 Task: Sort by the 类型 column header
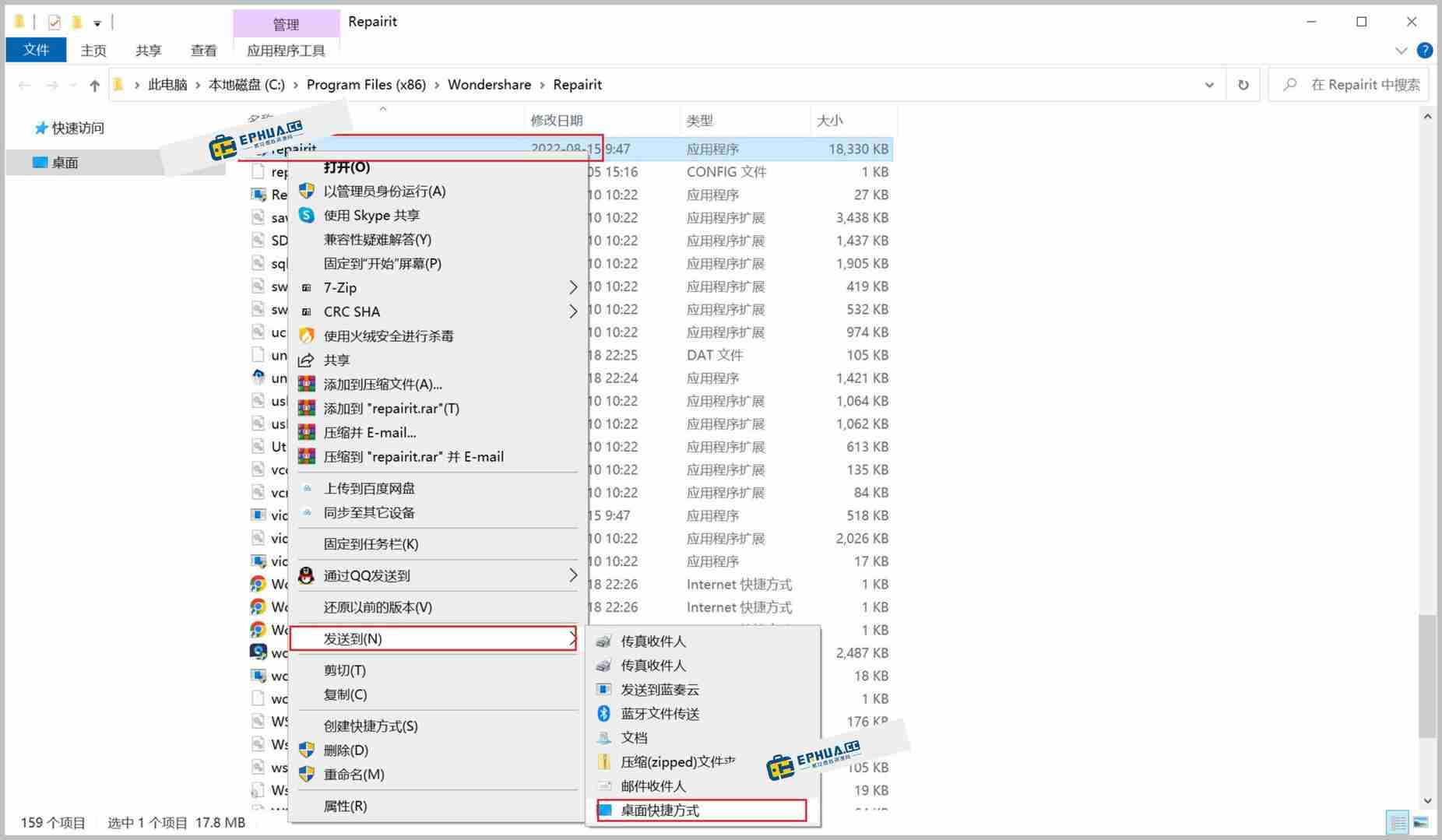[744, 120]
